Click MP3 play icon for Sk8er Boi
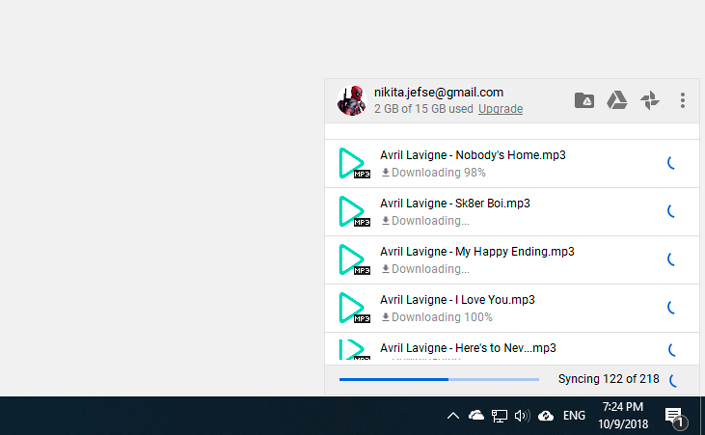Viewport: 705px width, 435px height. (354, 211)
